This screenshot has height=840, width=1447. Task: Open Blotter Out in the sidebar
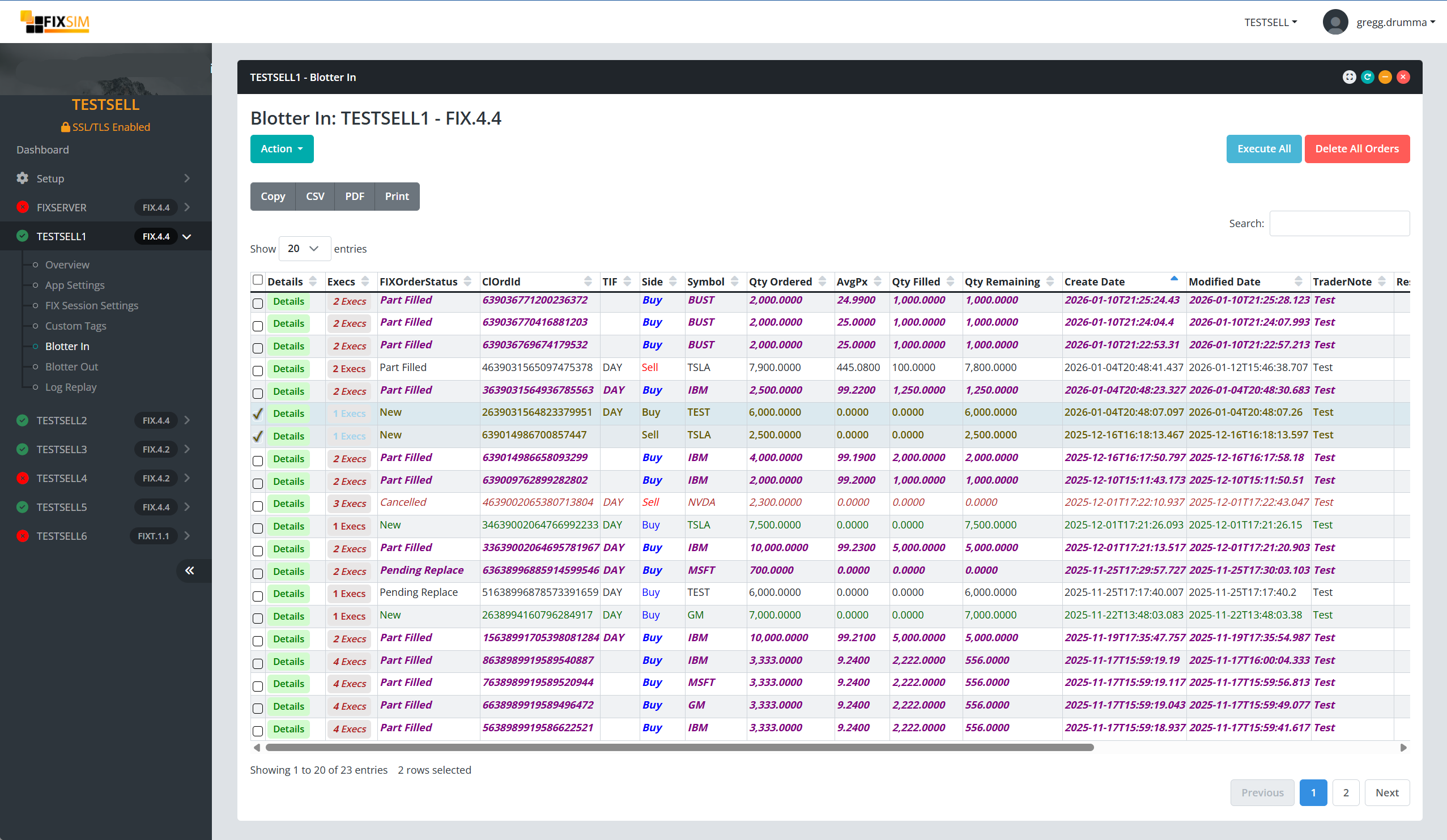coord(71,366)
